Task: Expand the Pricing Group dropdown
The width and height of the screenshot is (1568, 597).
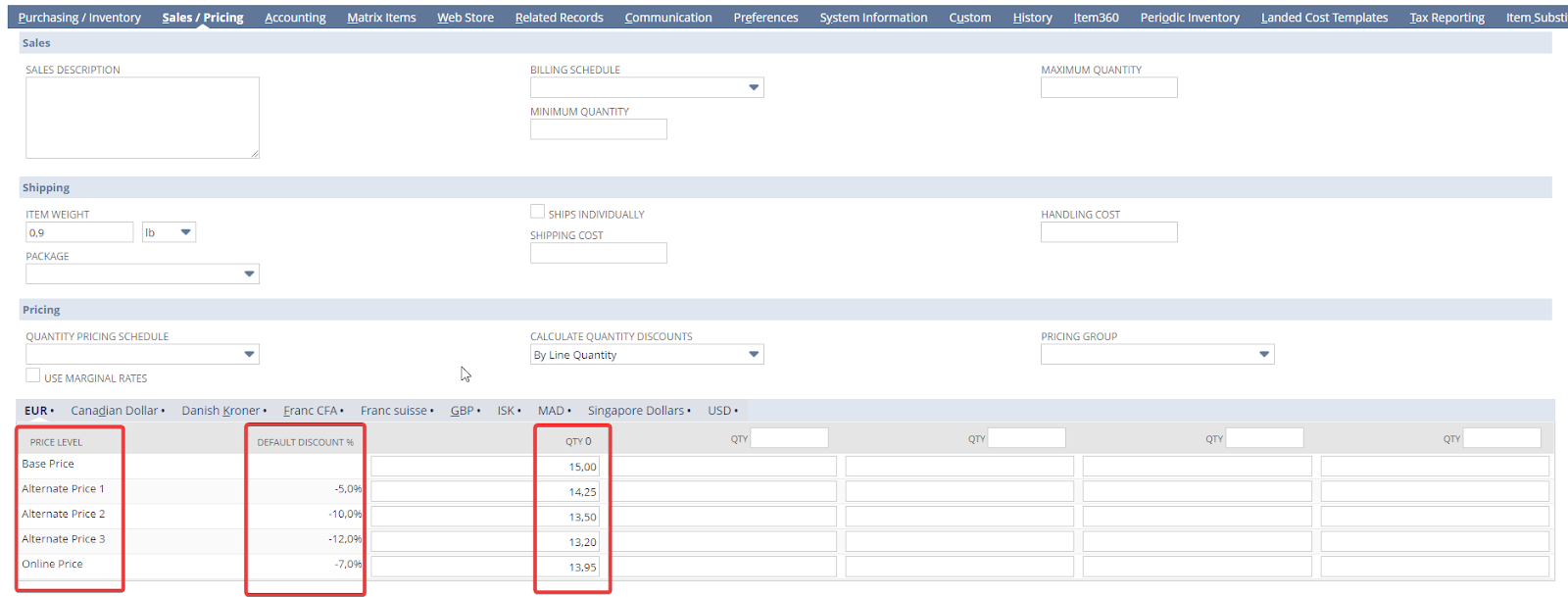Action: (1157, 354)
